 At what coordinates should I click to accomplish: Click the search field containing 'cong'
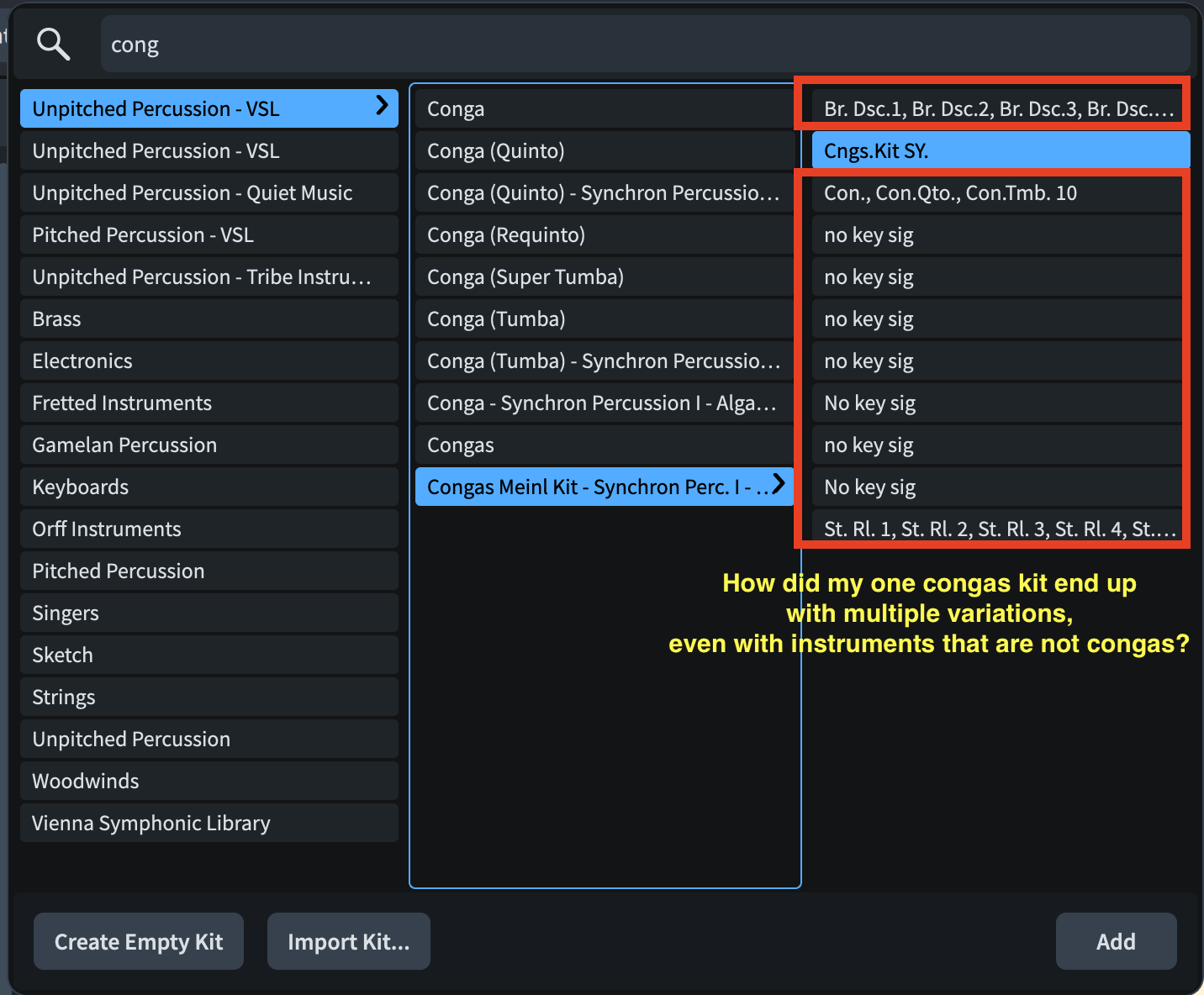(644, 45)
